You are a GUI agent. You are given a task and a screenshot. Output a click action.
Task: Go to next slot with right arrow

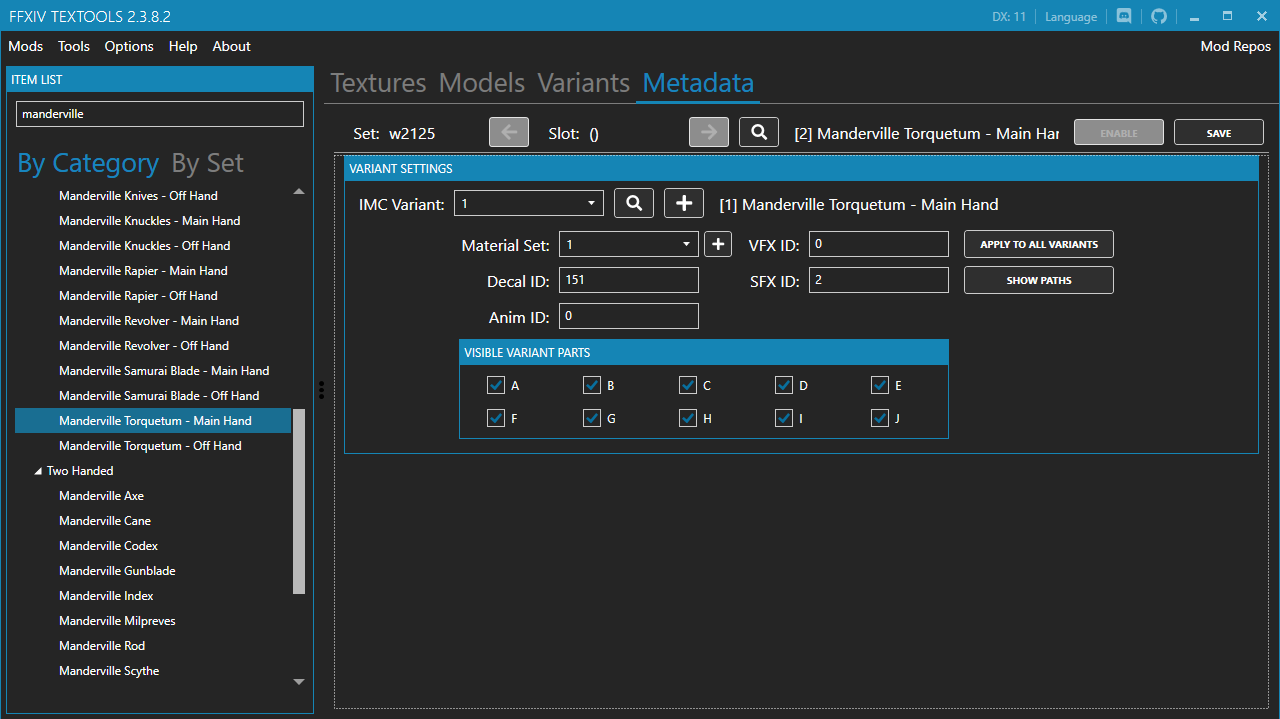point(709,132)
